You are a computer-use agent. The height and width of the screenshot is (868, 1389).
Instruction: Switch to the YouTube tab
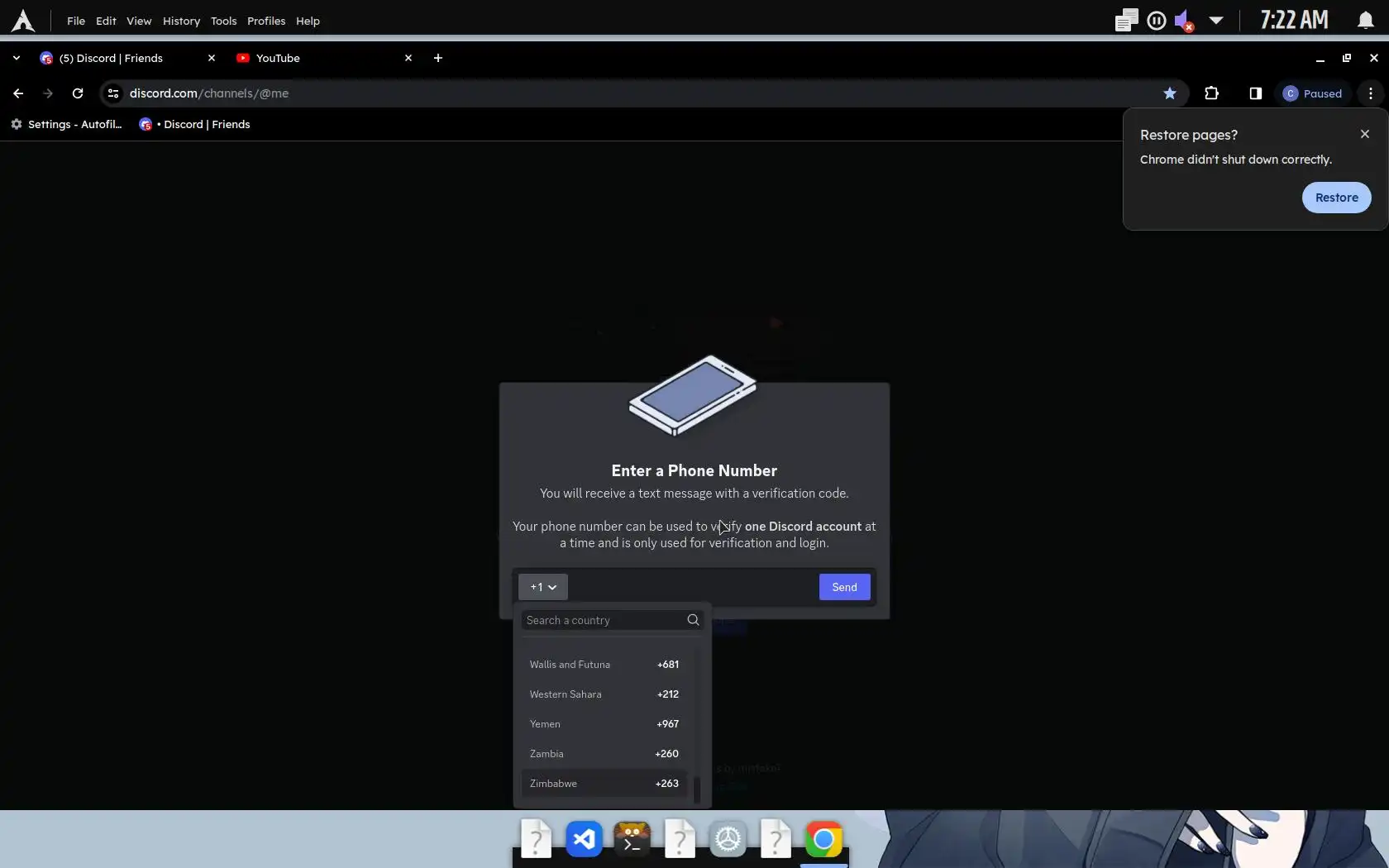pyautogui.click(x=324, y=58)
